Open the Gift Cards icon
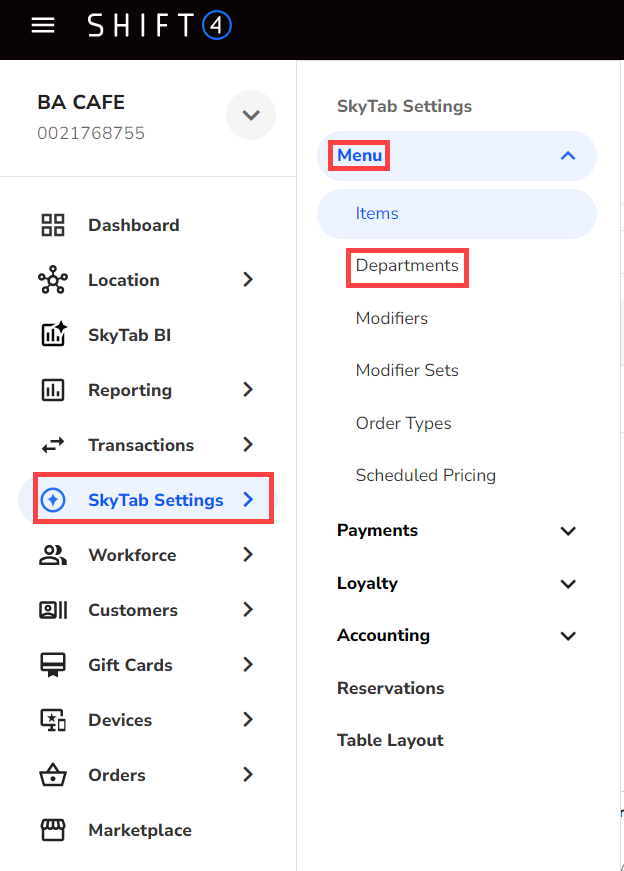The height and width of the screenshot is (871, 624). pos(52,665)
